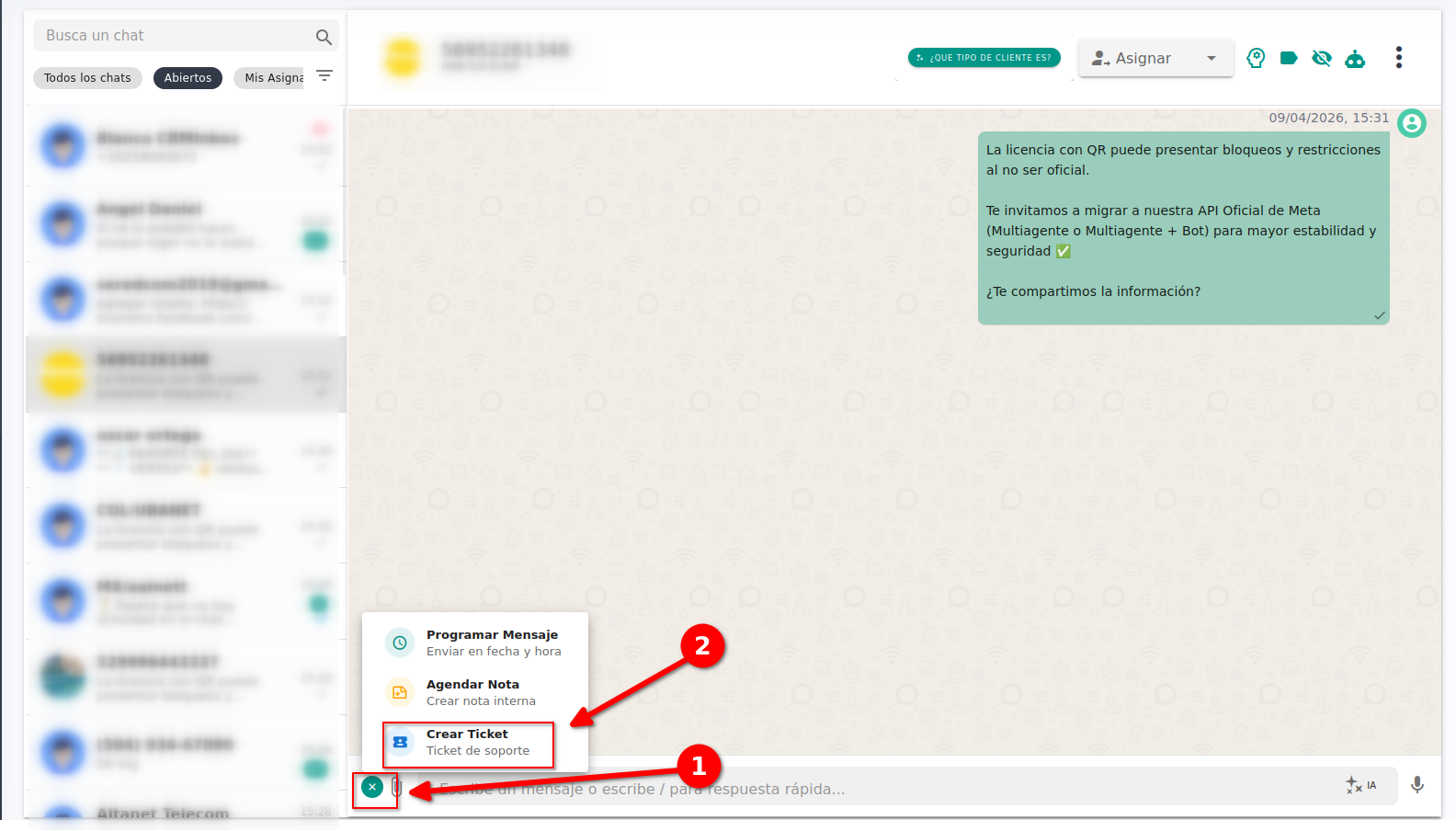Open the three-dot more options menu
Screen dimensions: 1456x831
(1398, 58)
